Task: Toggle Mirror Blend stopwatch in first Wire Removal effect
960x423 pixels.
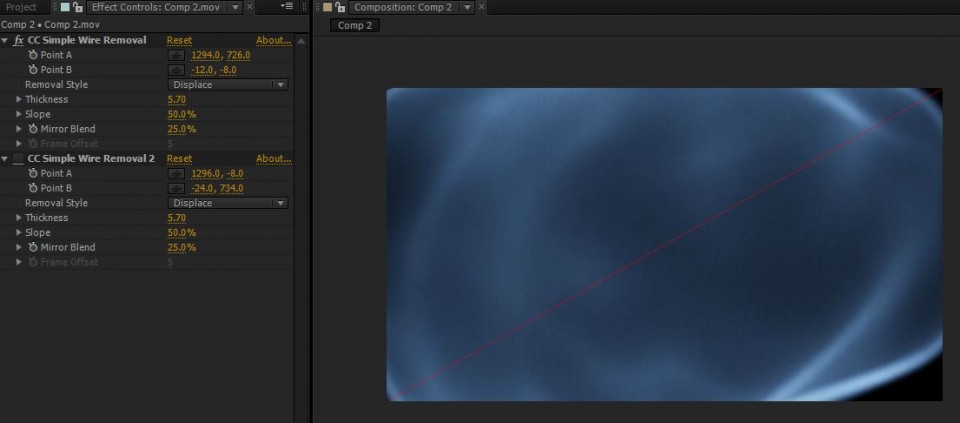Action: point(32,129)
